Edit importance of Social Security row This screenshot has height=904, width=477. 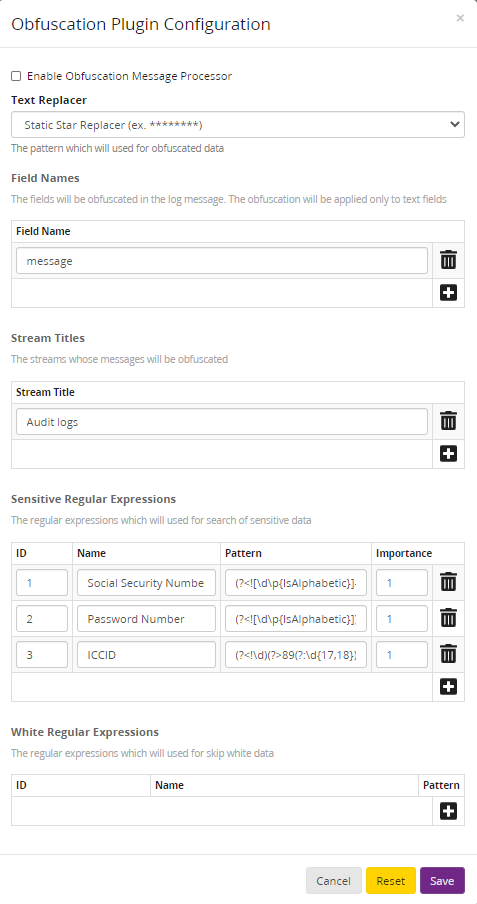(402, 583)
